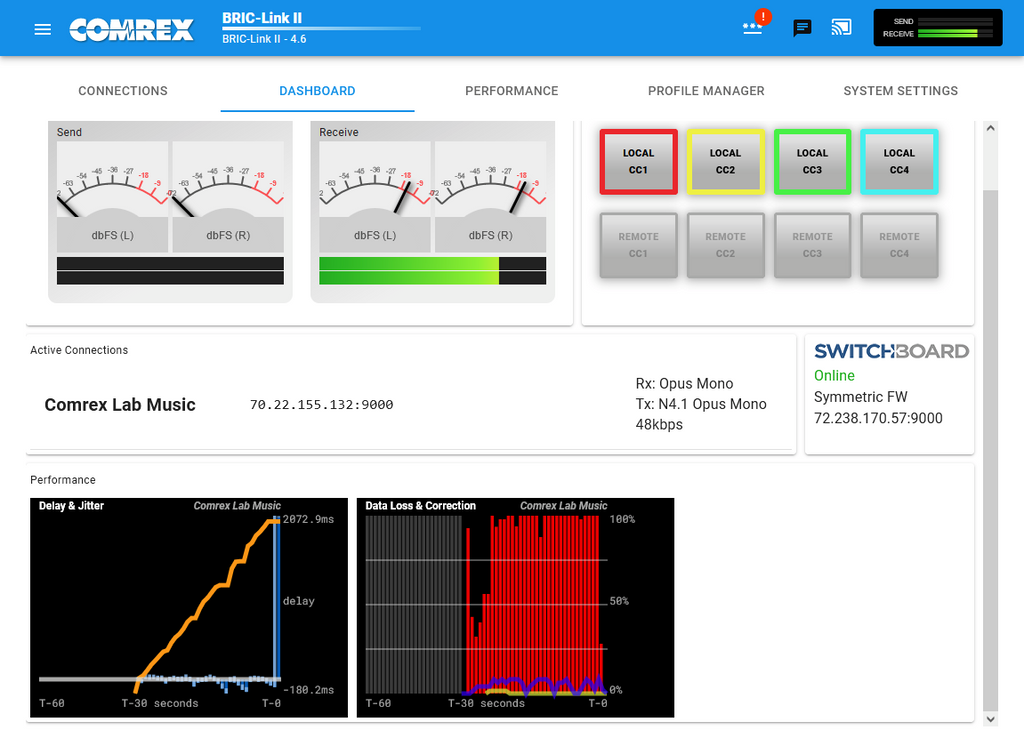The image size is (1024, 738).
Task: Open the System Settings tab
Action: coord(900,91)
